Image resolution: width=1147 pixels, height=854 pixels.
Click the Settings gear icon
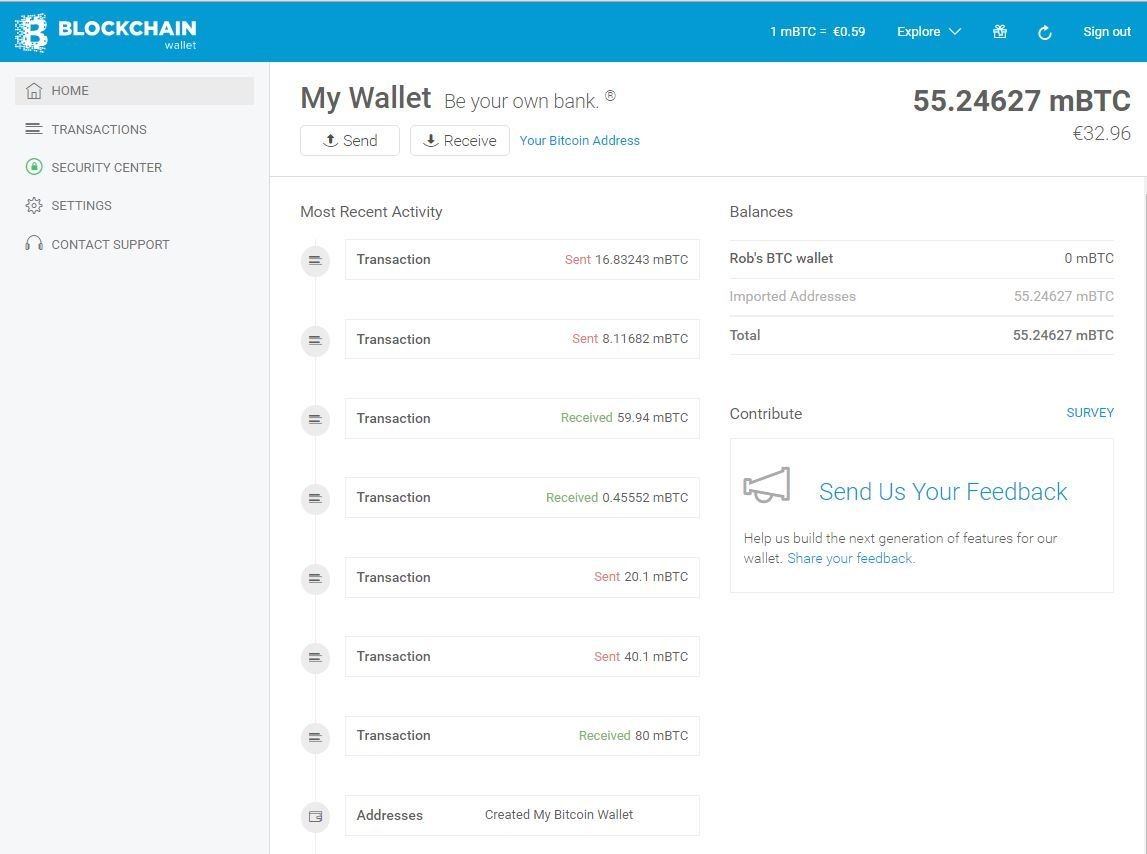34,206
